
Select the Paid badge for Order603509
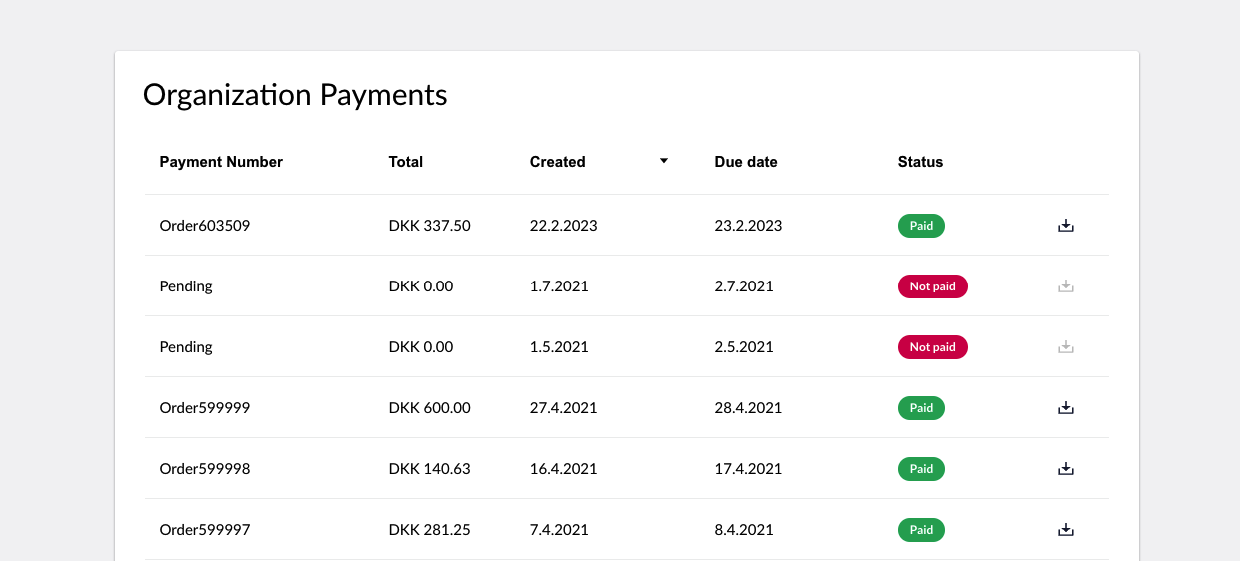pyautogui.click(x=921, y=226)
